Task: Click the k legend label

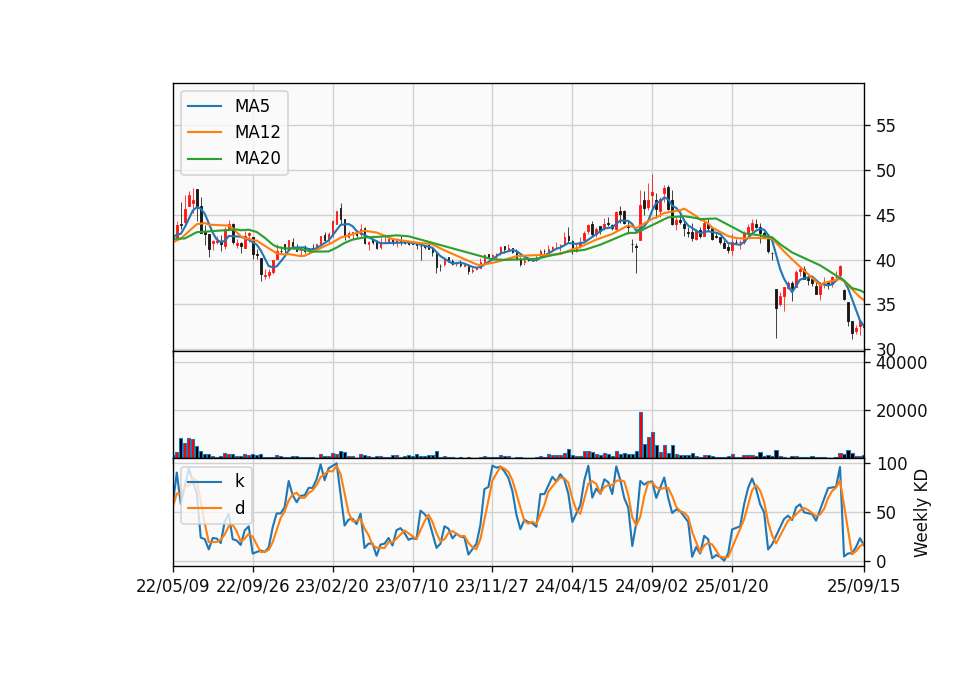Action: (239, 481)
